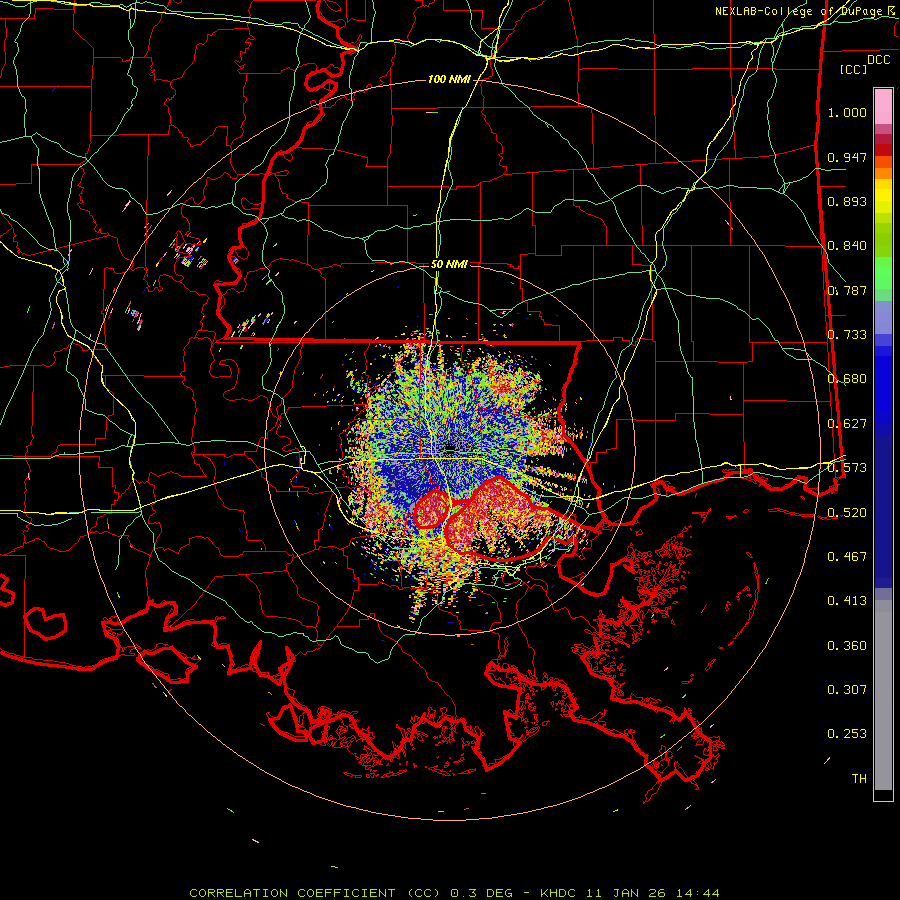900x900 pixels.
Task: Select the light pink color band at scale top
Action: pyautogui.click(x=883, y=106)
